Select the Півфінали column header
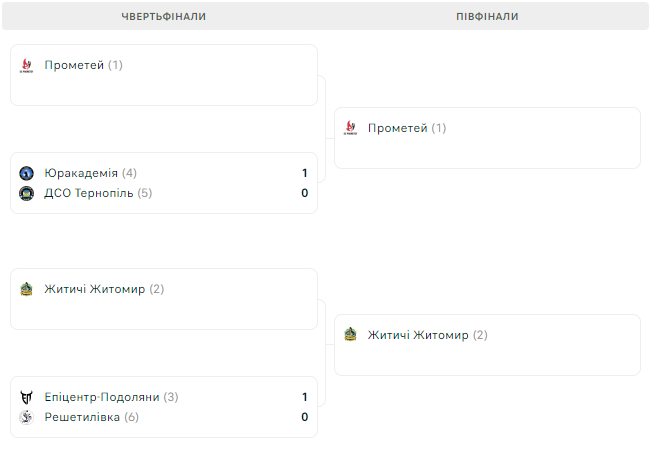Screen dimensions: 656x451 coord(487,17)
